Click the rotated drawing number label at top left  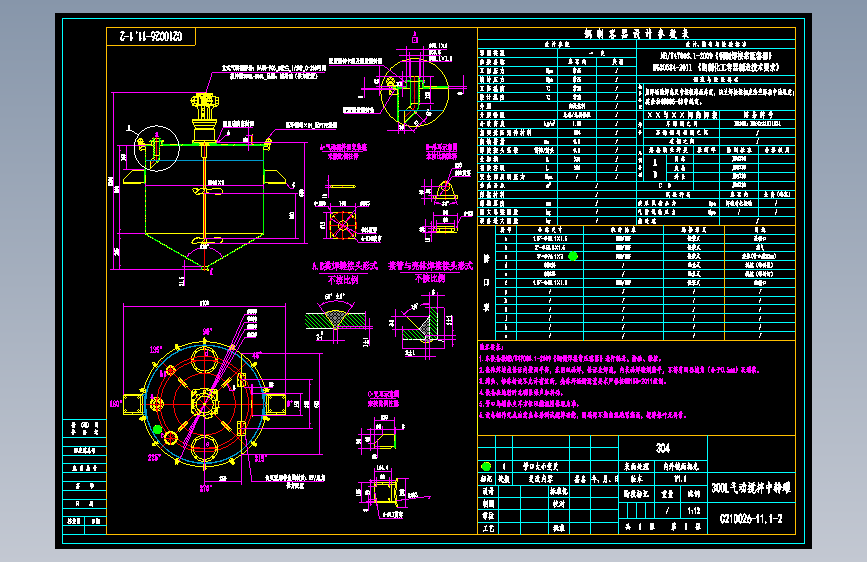point(150,37)
